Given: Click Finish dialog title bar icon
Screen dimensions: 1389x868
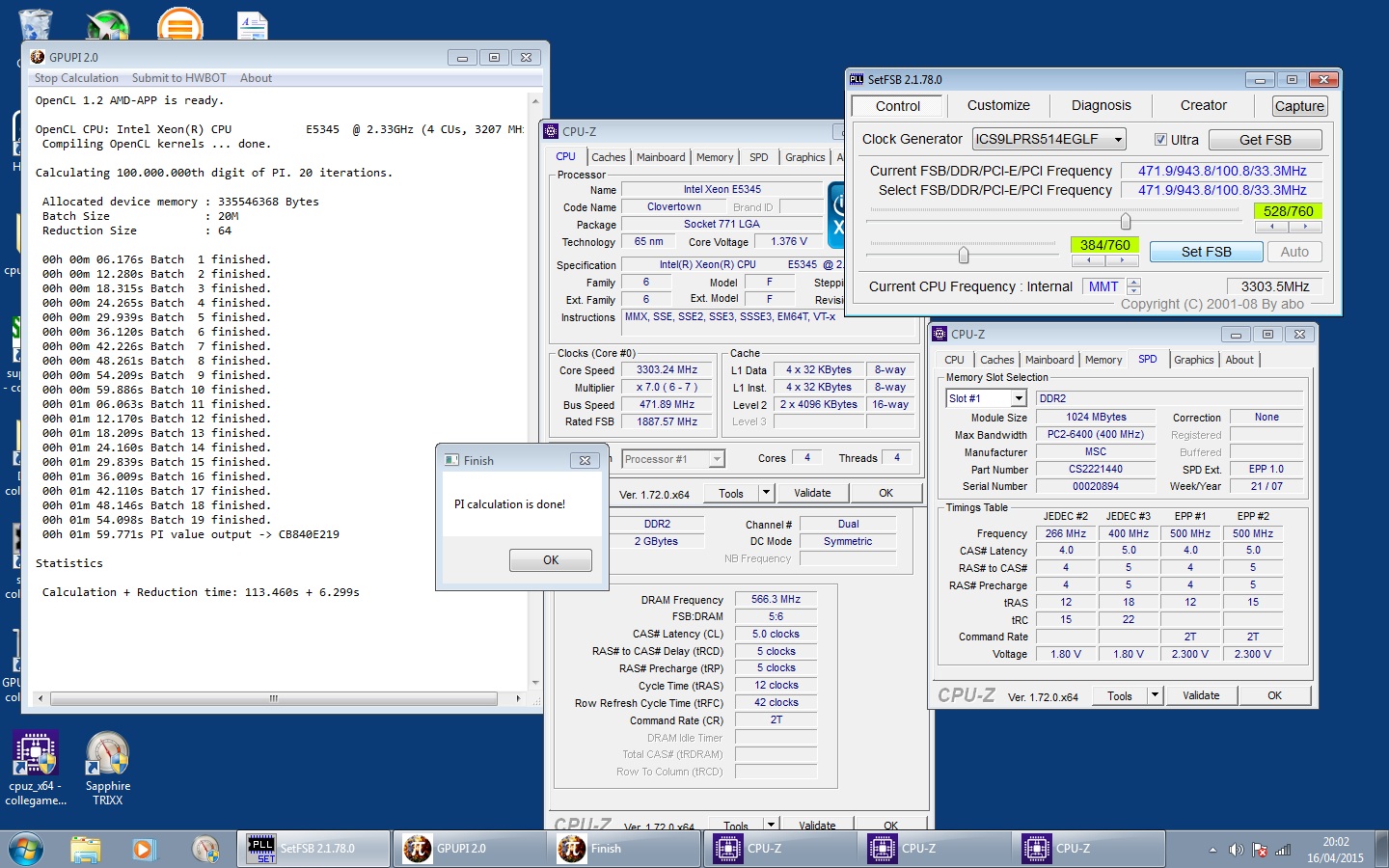Looking at the screenshot, I should [x=451, y=460].
